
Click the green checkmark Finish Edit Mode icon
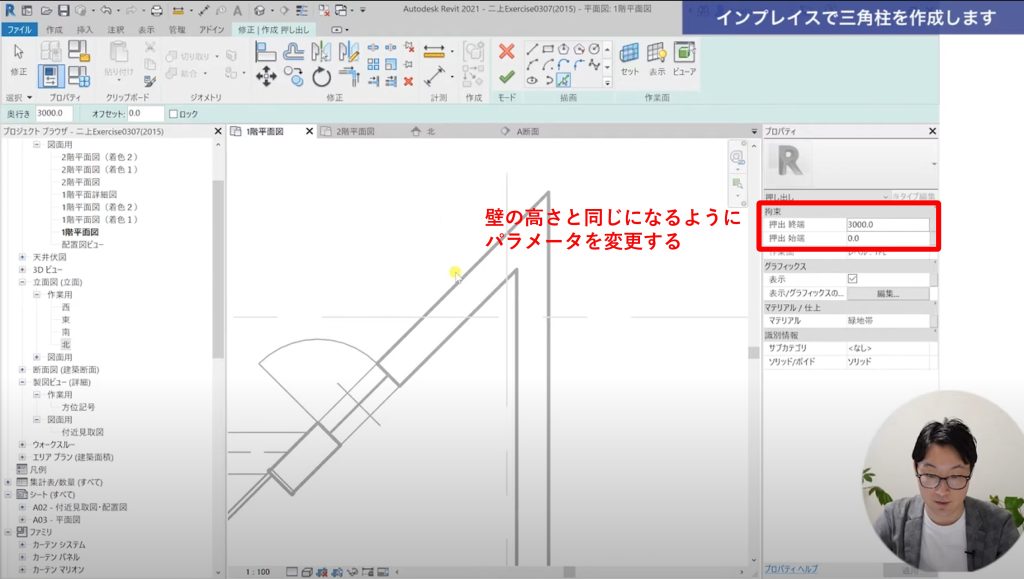point(507,77)
